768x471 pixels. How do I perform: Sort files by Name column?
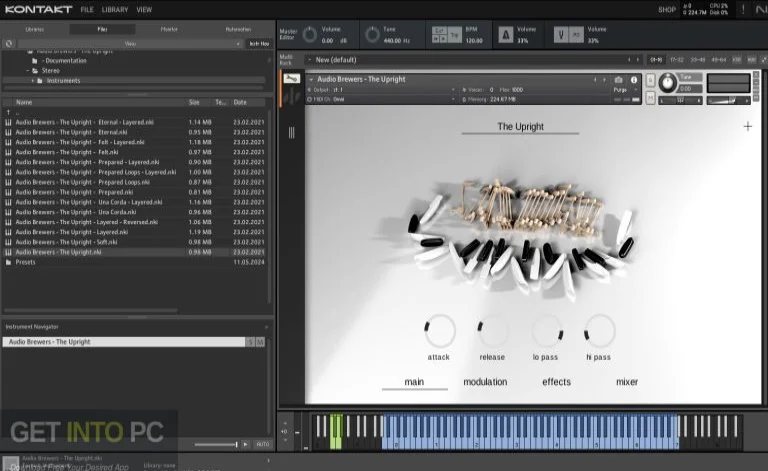click(x=24, y=102)
